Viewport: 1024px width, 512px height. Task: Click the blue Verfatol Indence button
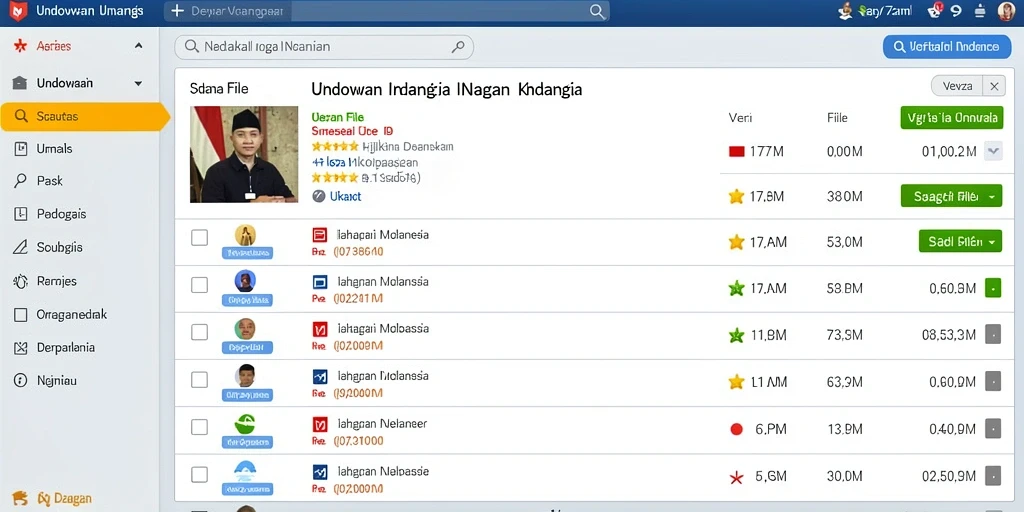coord(946,46)
